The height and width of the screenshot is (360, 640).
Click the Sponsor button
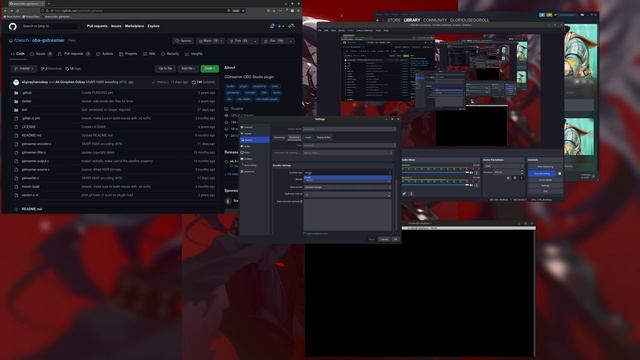tap(183, 41)
